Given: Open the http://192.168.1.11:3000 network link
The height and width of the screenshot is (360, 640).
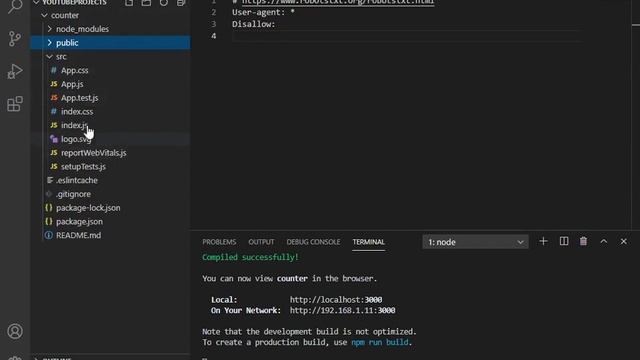Looking at the screenshot, I should tap(342, 310).
